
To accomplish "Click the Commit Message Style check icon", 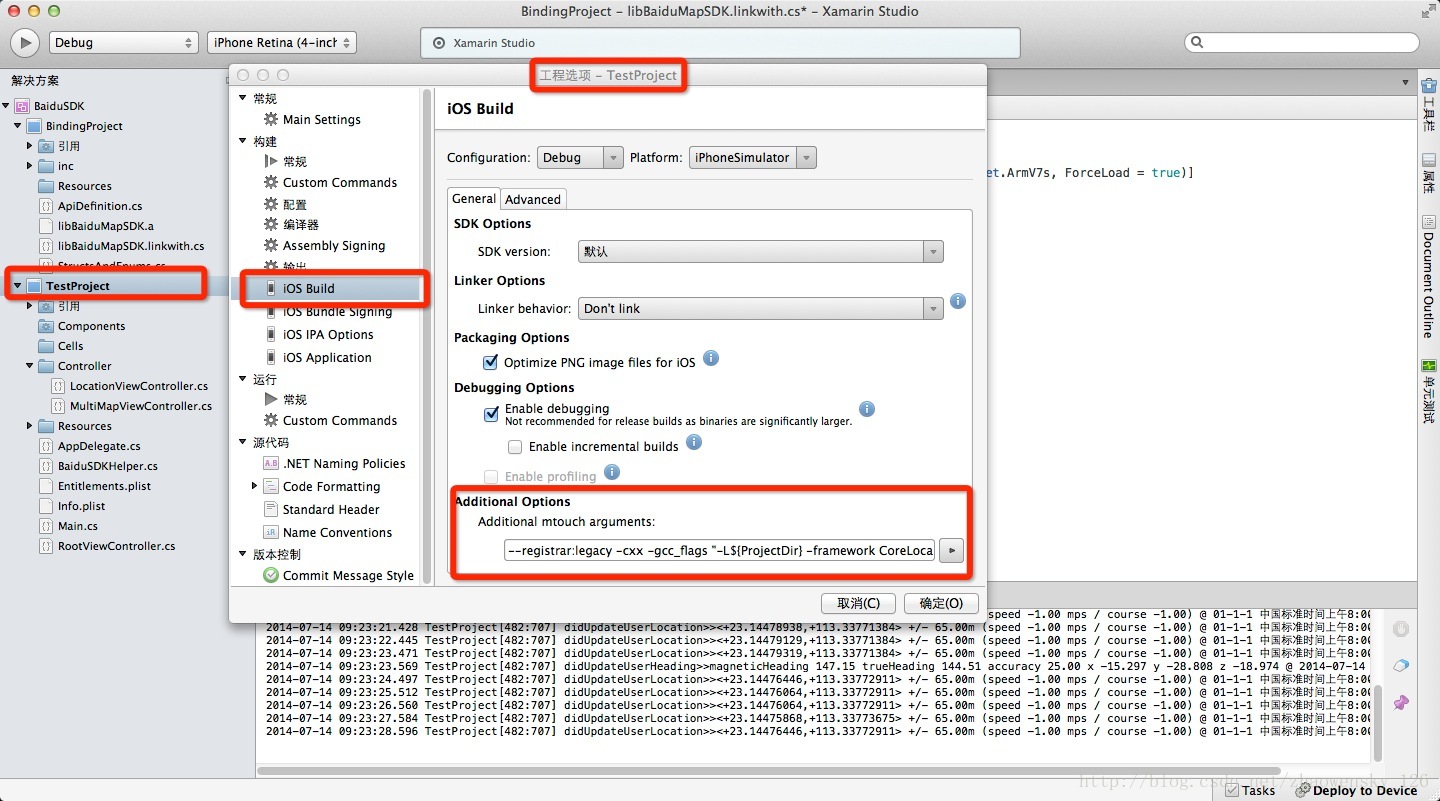I will 271,576.
